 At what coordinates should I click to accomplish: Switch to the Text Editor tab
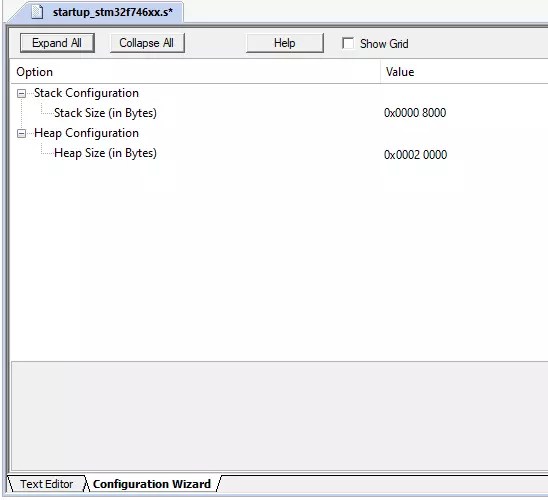(46, 484)
